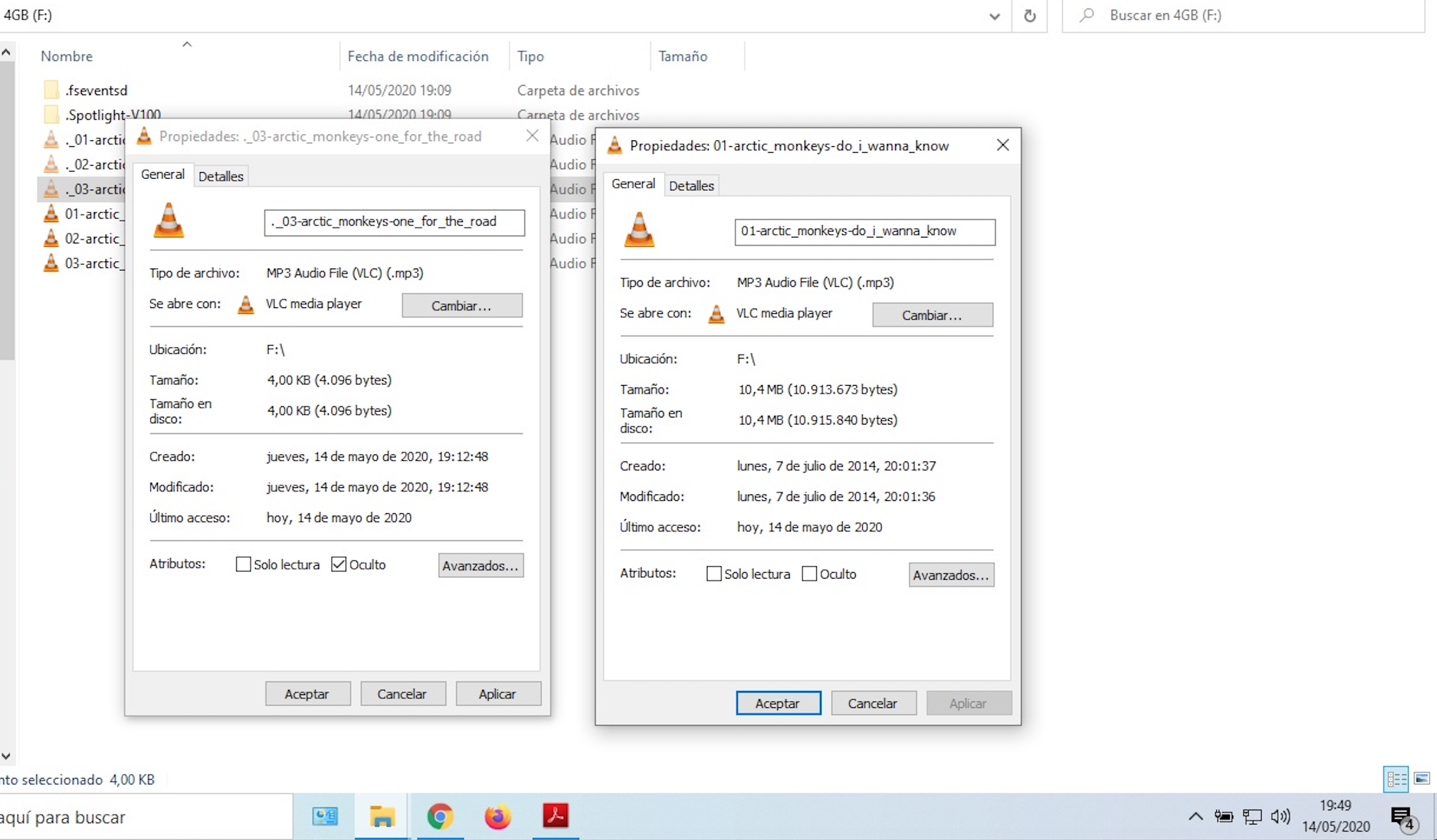Refresh the 4GB (F:) folder view
This screenshot has width=1437, height=840.
pos(1029,16)
